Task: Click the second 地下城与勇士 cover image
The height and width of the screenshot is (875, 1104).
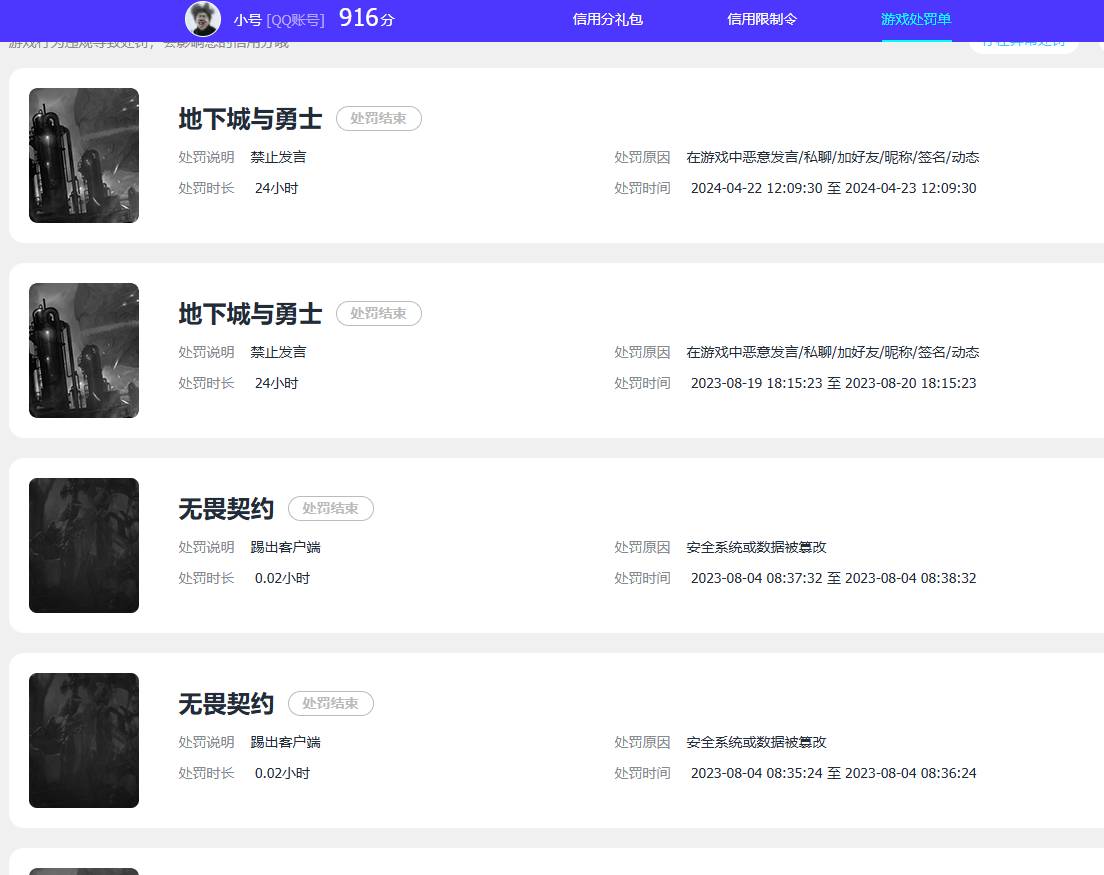Action: pos(83,350)
